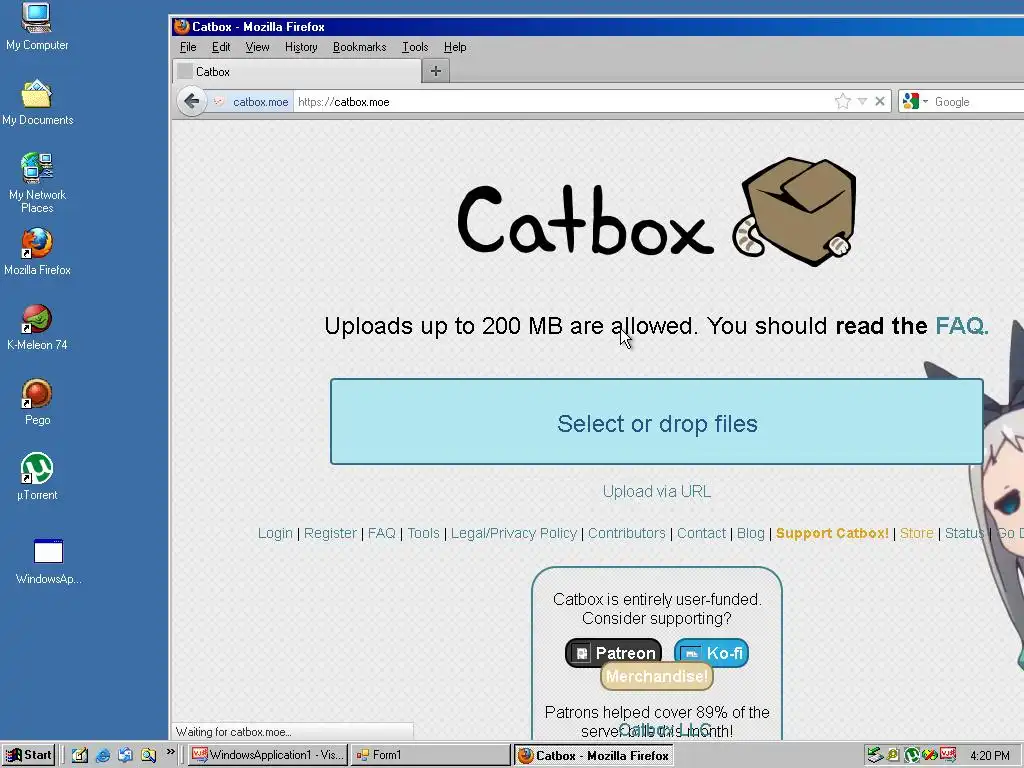The height and width of the screenshot is (768, 1024).
Task: Click the quick launch icon after Internet Explorer
Action: 125,755
